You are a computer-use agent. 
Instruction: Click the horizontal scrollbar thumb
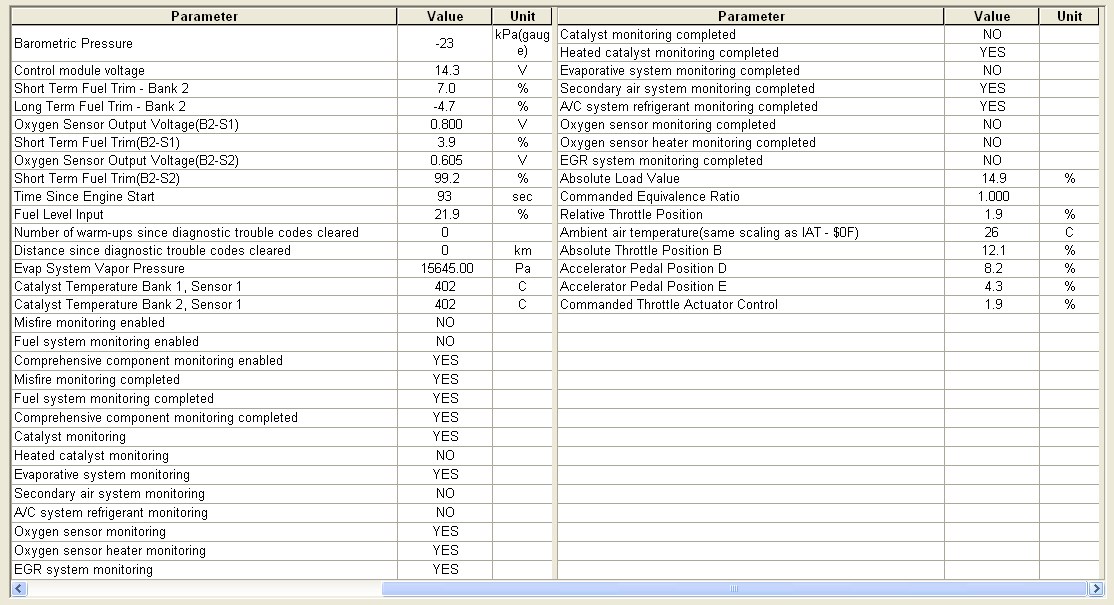[x=734, y=589]
